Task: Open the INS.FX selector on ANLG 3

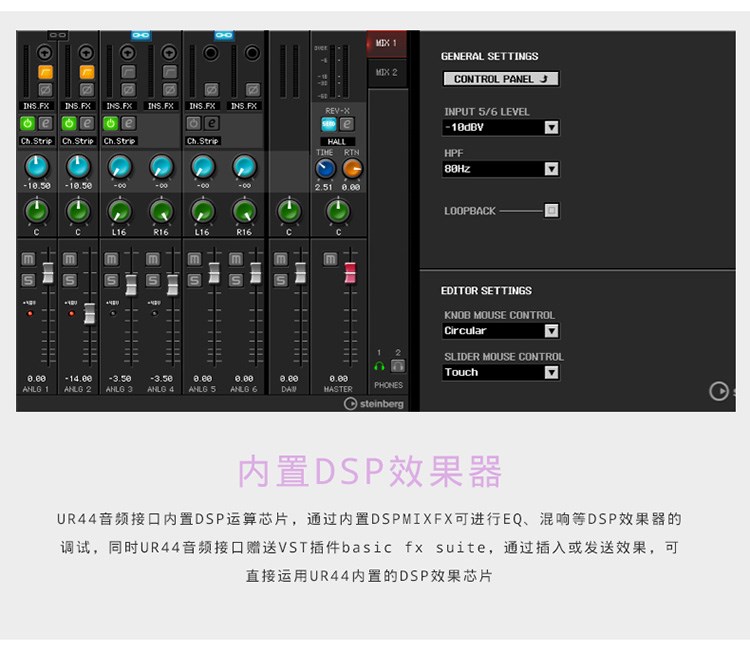Action: [120, 106]
